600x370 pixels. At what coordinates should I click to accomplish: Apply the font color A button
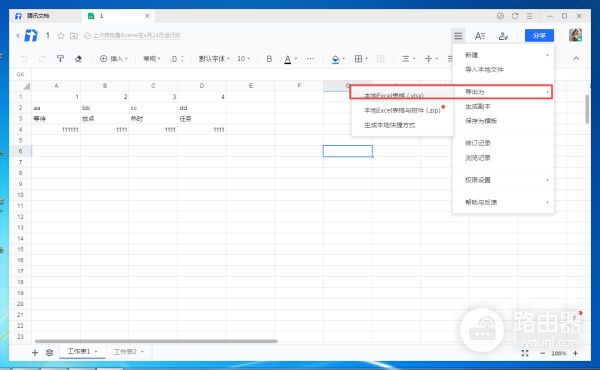pos(287,59)
